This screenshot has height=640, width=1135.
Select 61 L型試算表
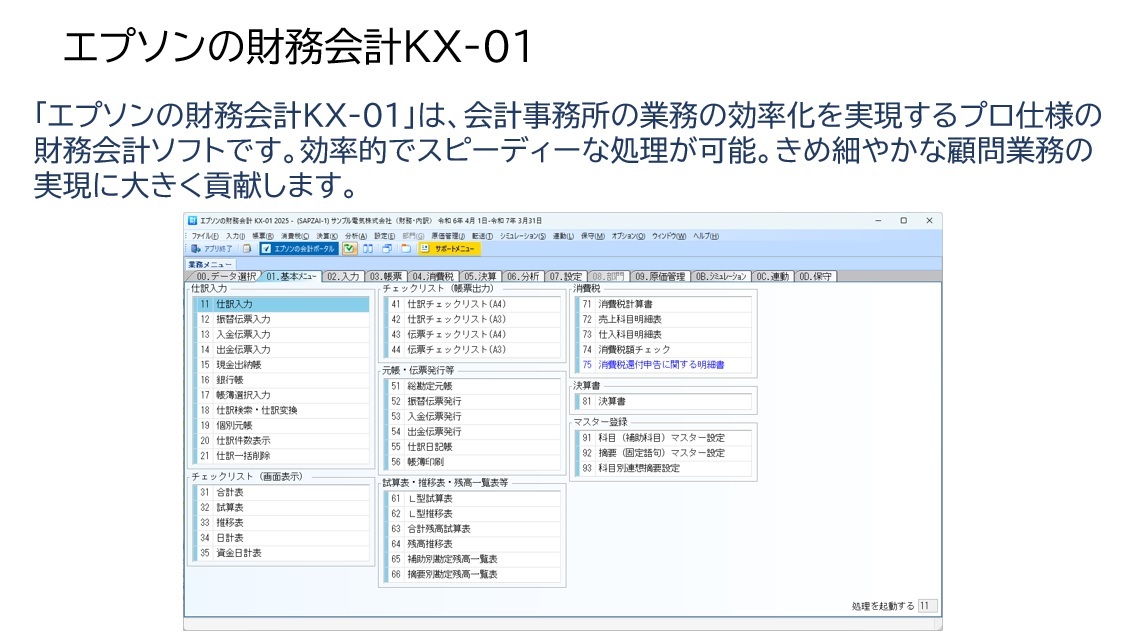point(473,499)
